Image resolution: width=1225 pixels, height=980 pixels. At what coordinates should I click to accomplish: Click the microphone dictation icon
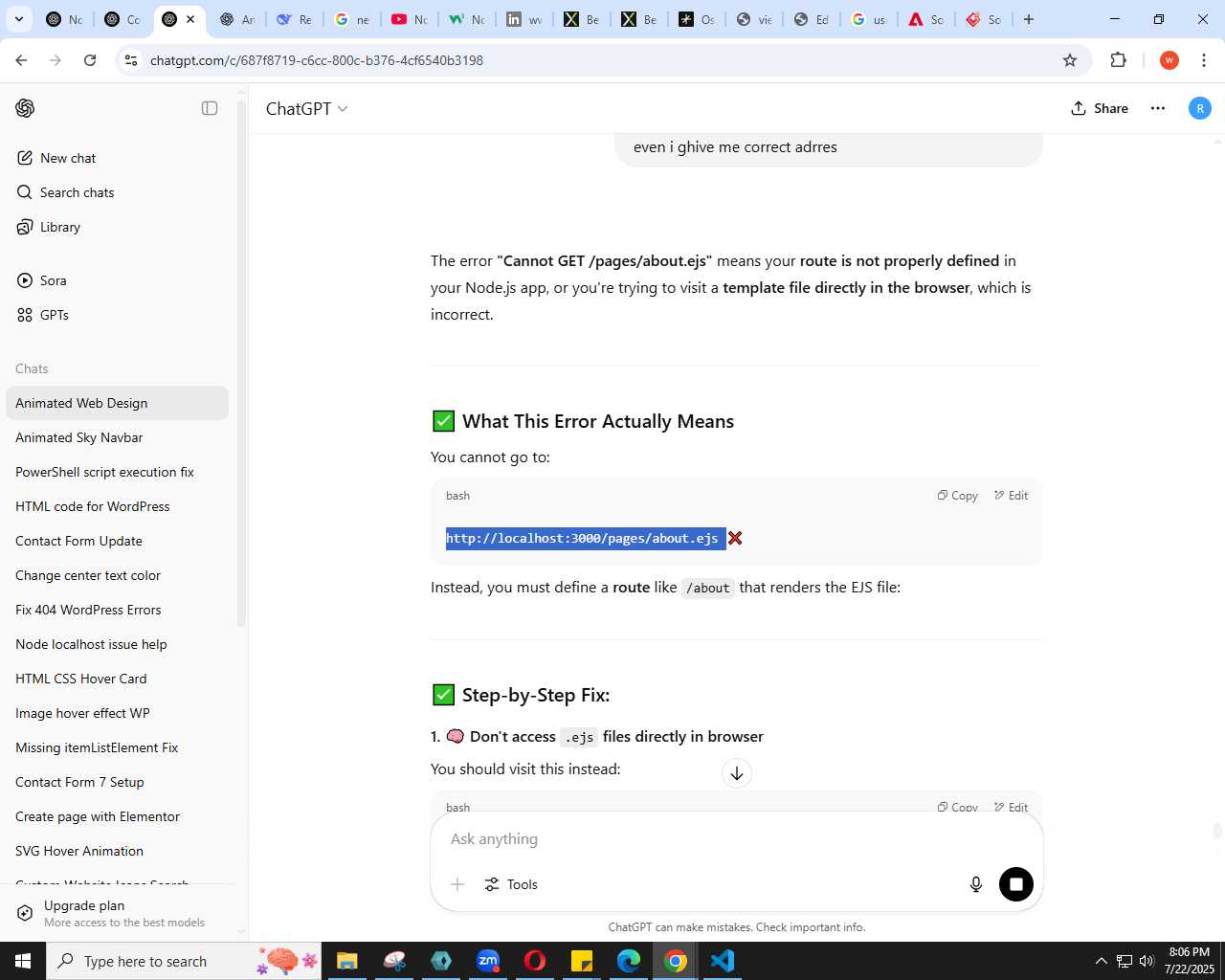pos(976,884)
